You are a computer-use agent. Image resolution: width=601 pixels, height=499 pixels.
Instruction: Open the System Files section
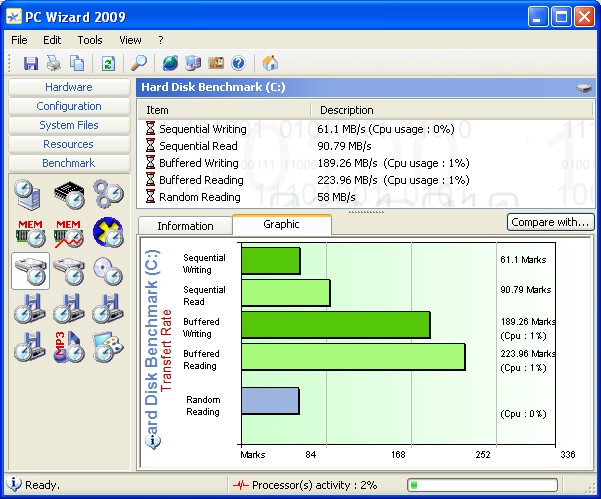coord(69,125)
